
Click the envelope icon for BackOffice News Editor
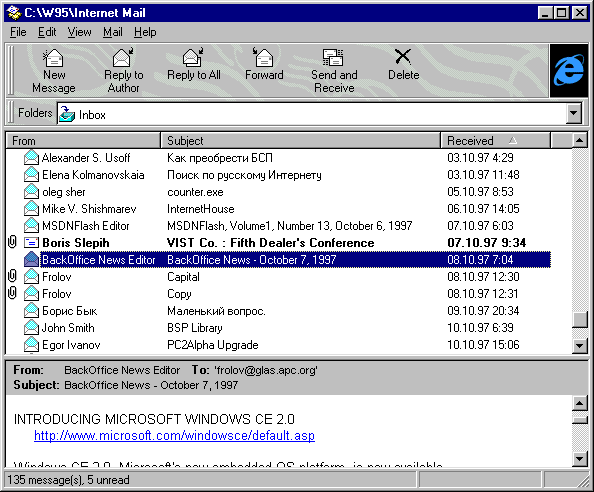[x=31, y=259]
